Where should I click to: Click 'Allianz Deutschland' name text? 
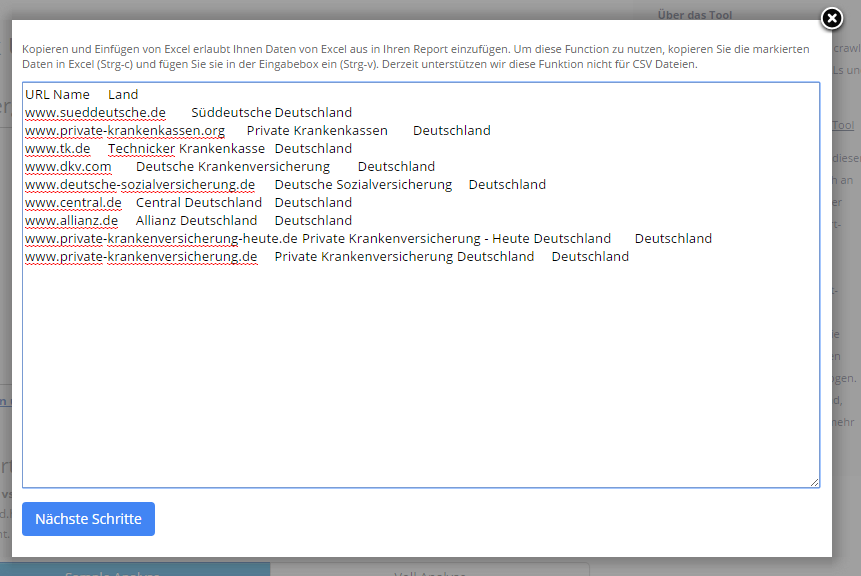click(x=196, y=221)
